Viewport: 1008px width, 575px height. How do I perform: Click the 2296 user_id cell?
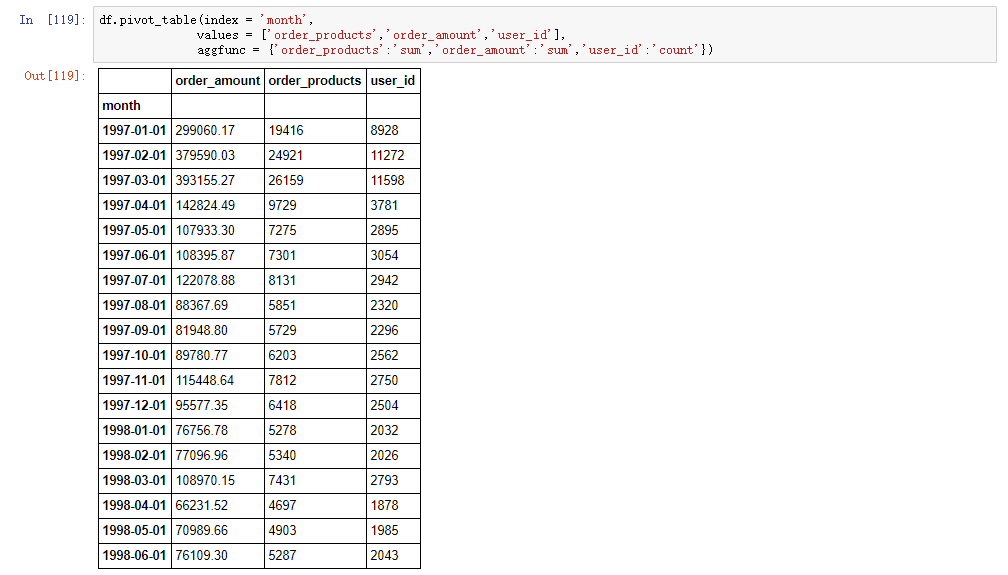tap(393, 331)
